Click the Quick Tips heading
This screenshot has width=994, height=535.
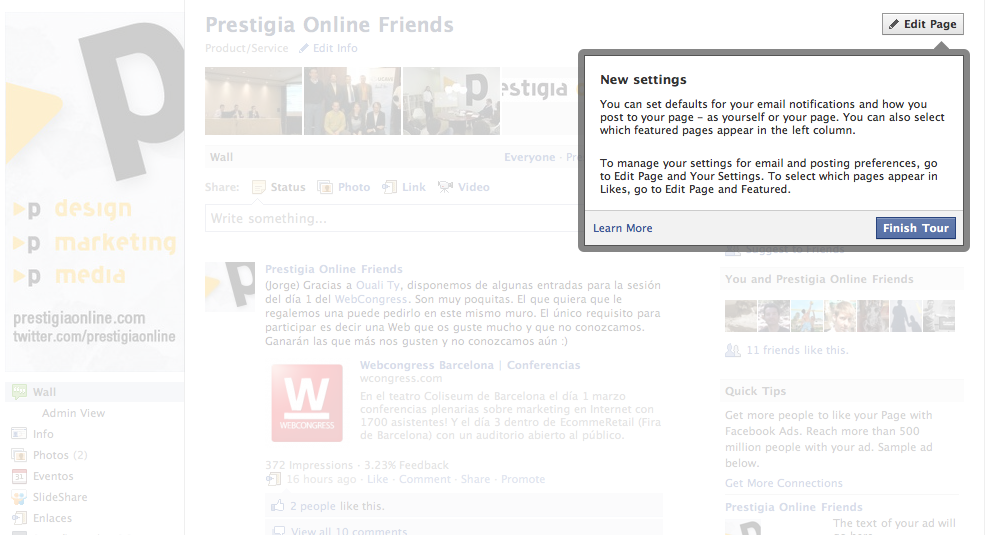tap(755, 391)
